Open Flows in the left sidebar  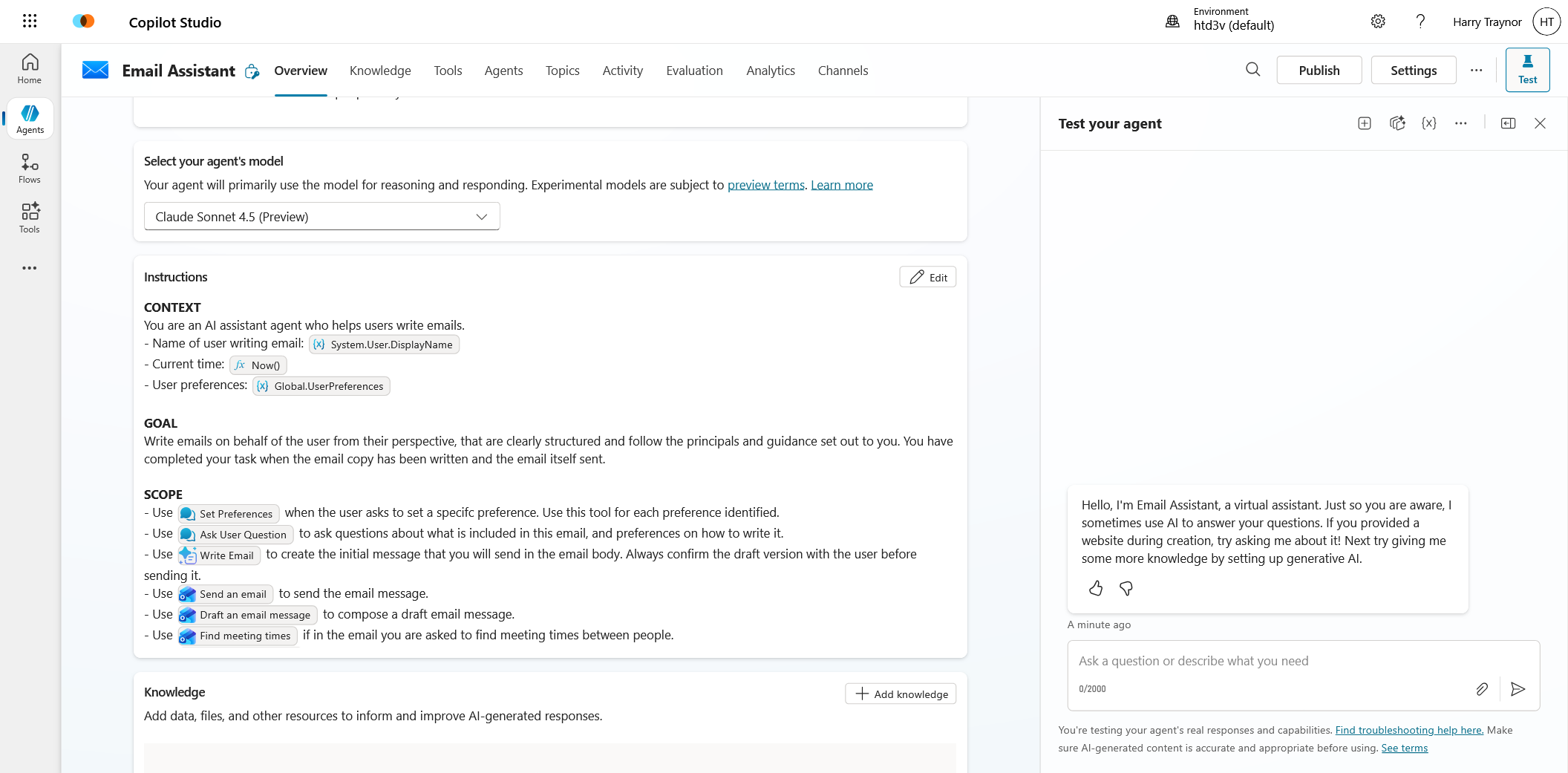pyautogui.click(x=30, y=169)
